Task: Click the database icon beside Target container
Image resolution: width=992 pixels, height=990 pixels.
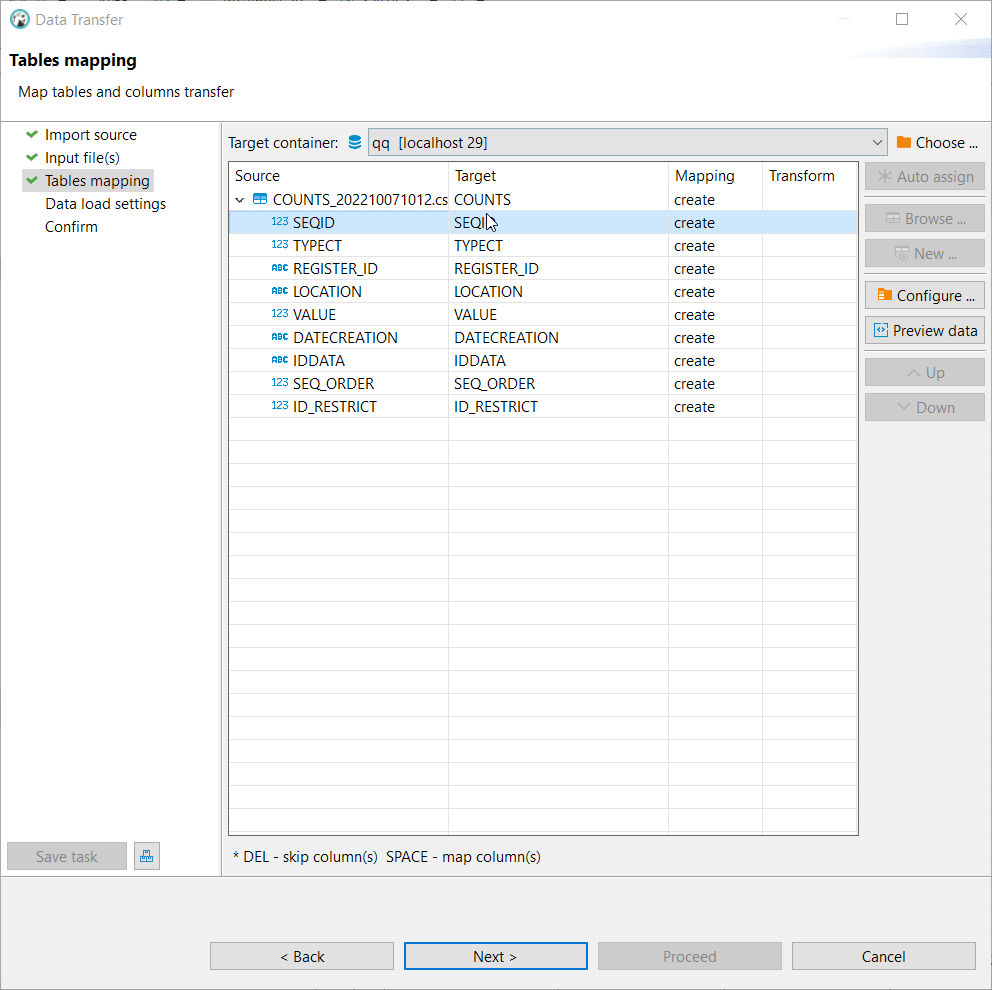Action: pyautogui.click(x=355, y=142)
